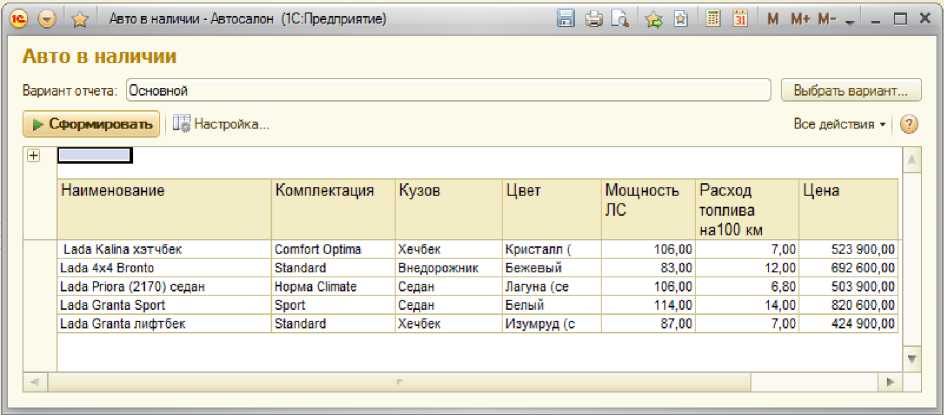This screenshot has height=415, width=944.
Task: Select the Lada Kalina хэтчбек cell
Action: pyautogui.click(x=164, y=249)
